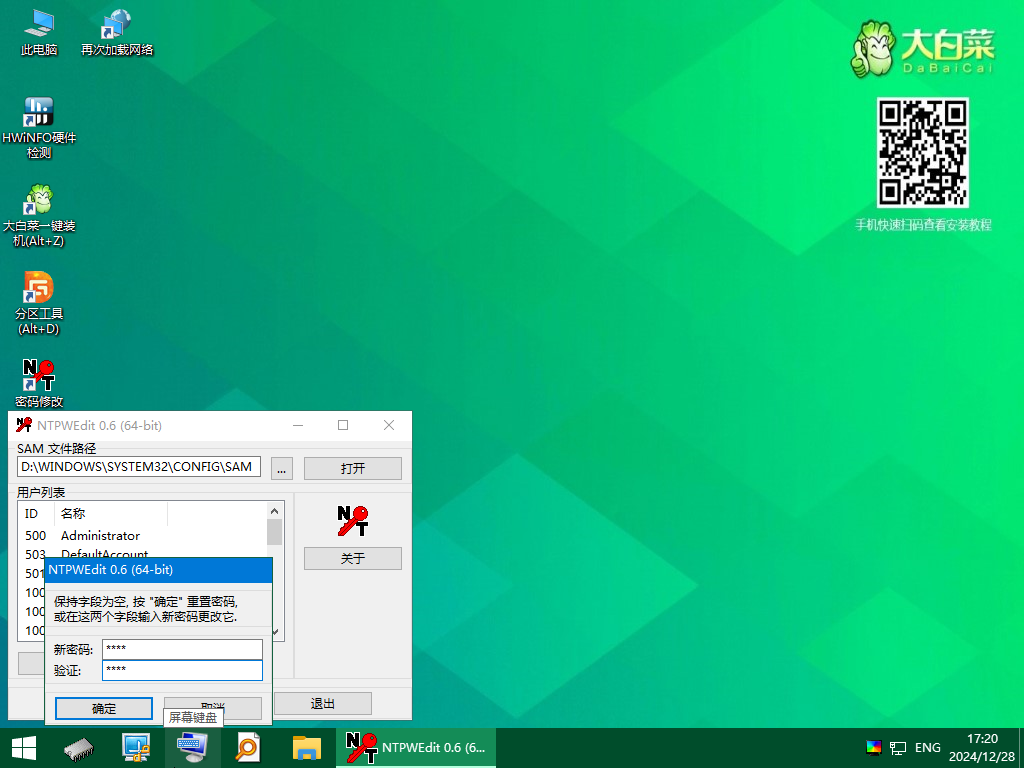Select Administrator in the user list
Image resolution: width=1024 pixels, height=768 pixels.
pyautogui.click(x=100, y=536)
